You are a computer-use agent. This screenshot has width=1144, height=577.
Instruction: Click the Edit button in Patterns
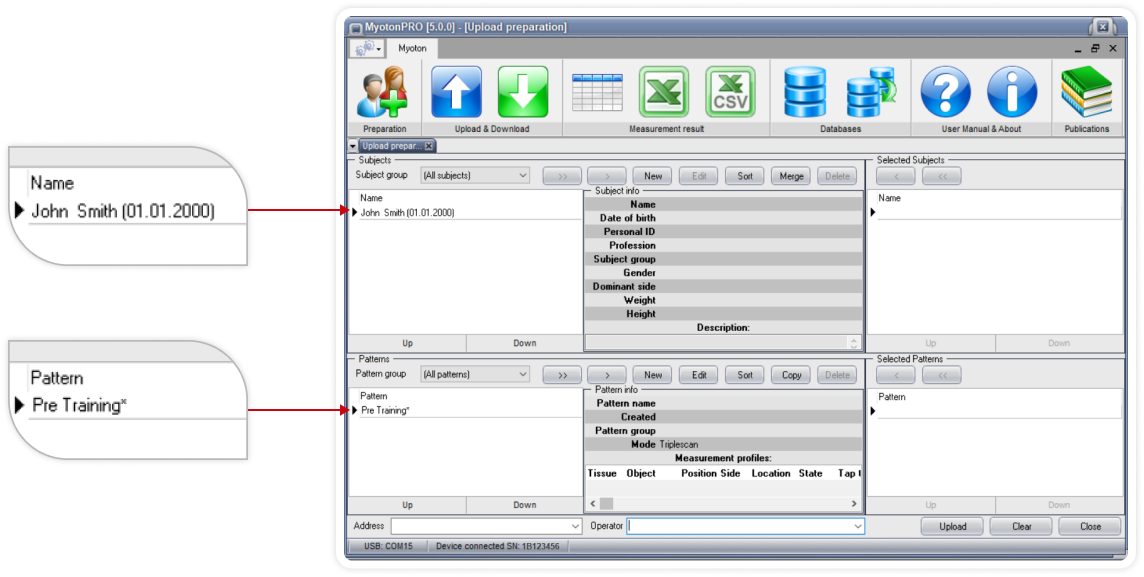click(699, 375)
